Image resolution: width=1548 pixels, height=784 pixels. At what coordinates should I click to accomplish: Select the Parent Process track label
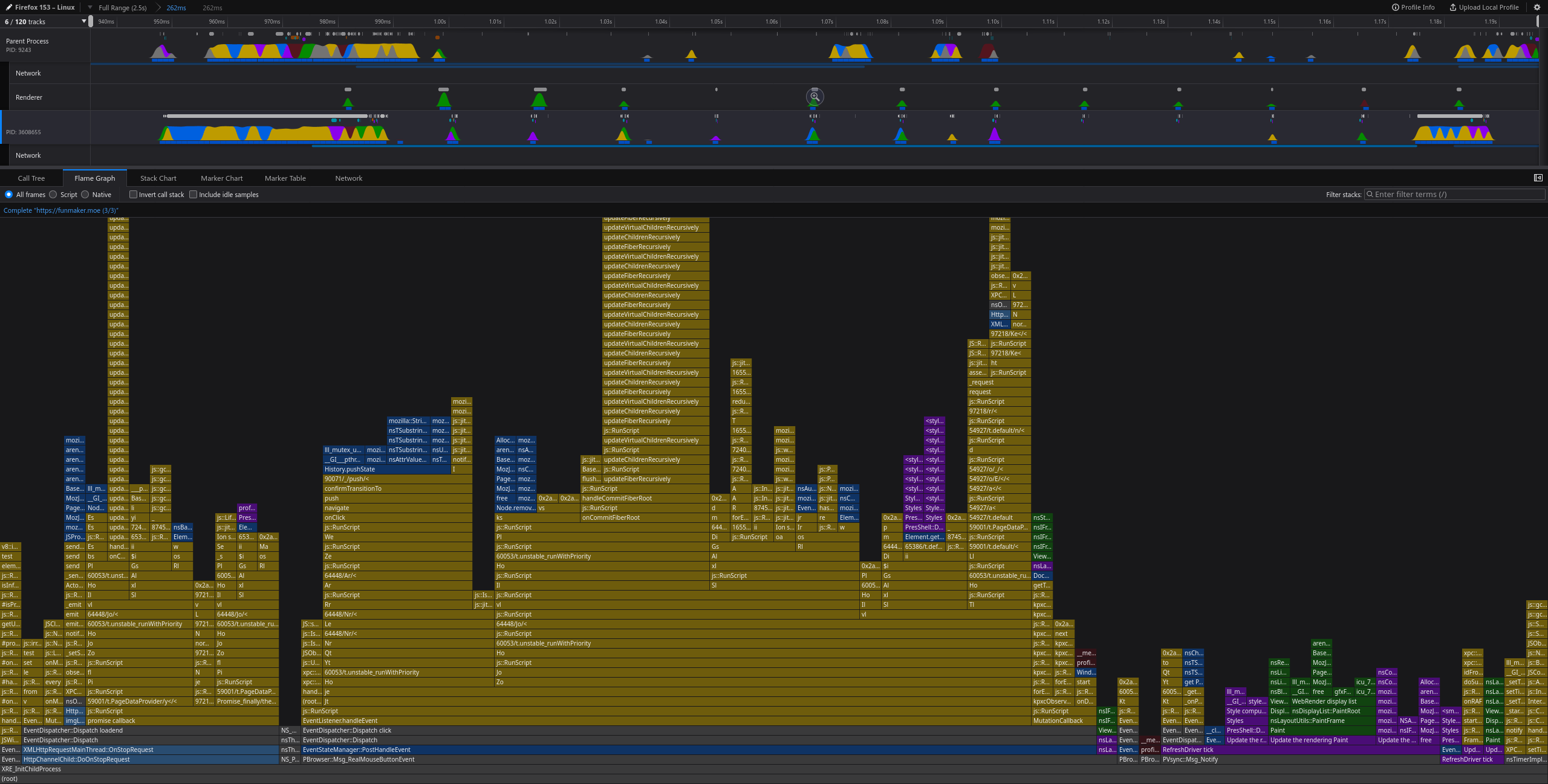[x=27, y=41]
